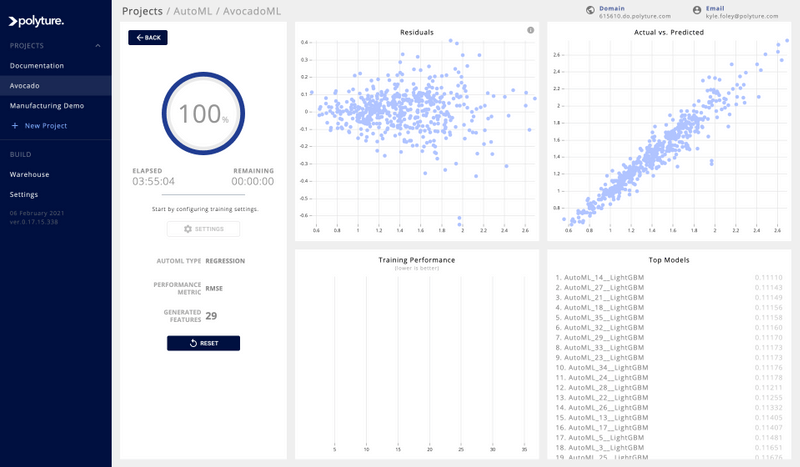Open Documentation in the sidebar
Image resolution: width=800 pixels, height=467 pixels.
[x=37, y=66]
